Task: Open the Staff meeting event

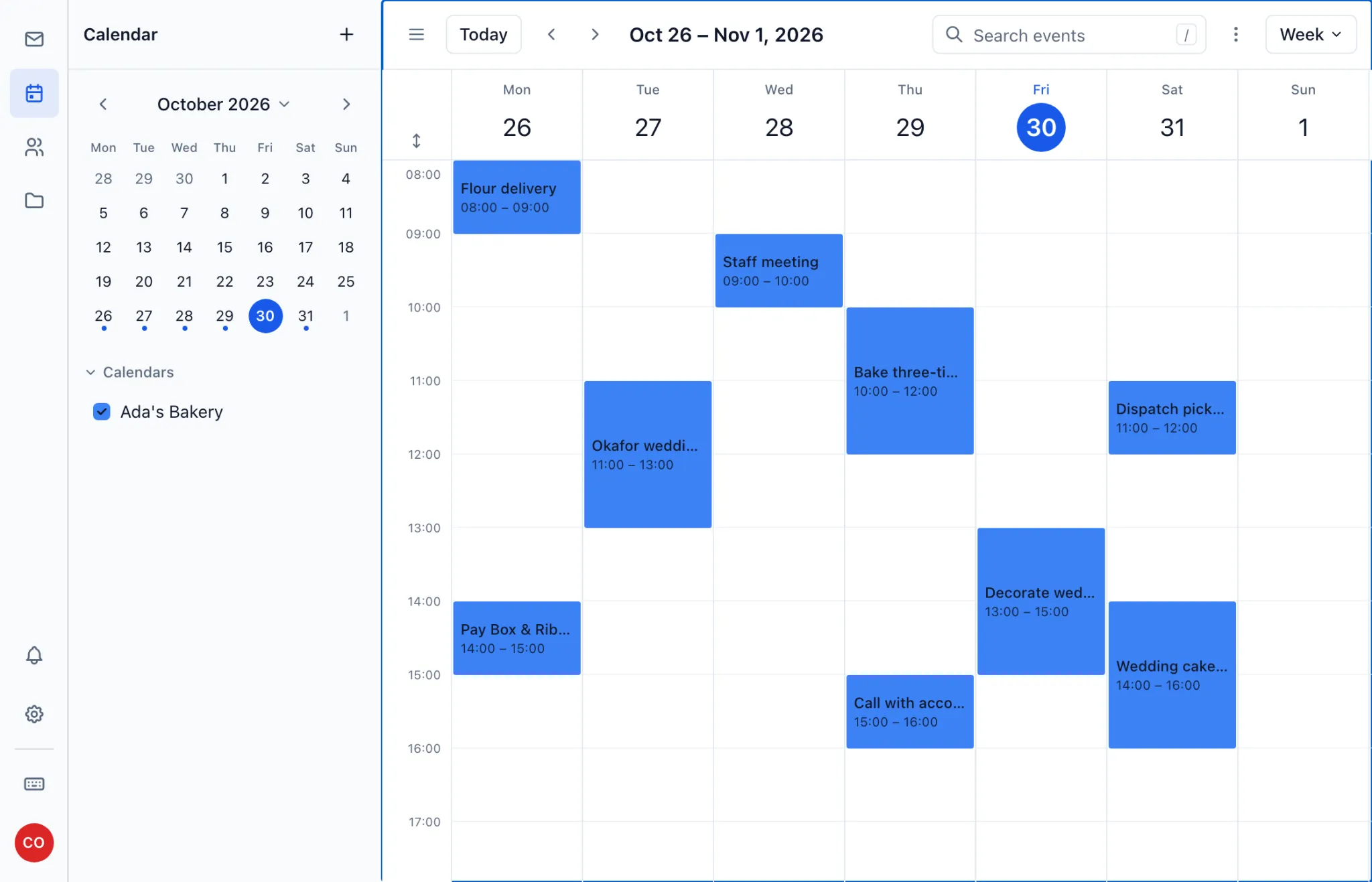Action: click(778, 271)
